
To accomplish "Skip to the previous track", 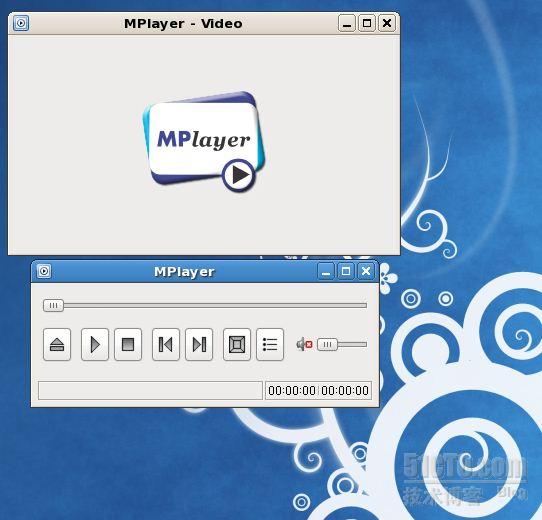I will pos(166,344).
